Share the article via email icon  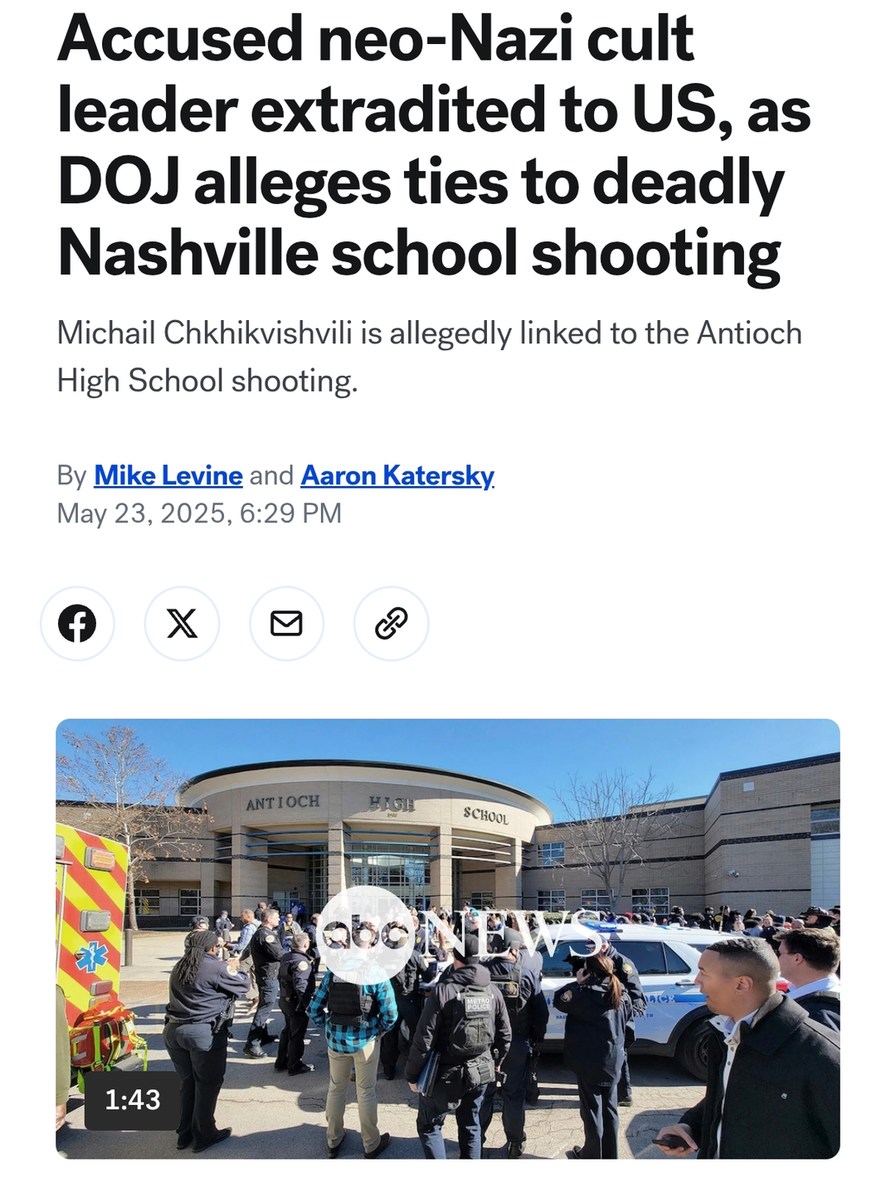point(286,624)
